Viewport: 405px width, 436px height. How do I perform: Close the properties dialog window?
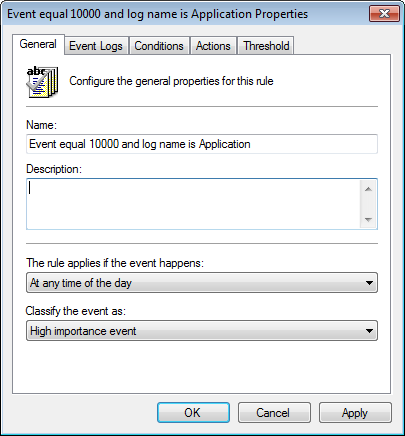tap(384, 14)
